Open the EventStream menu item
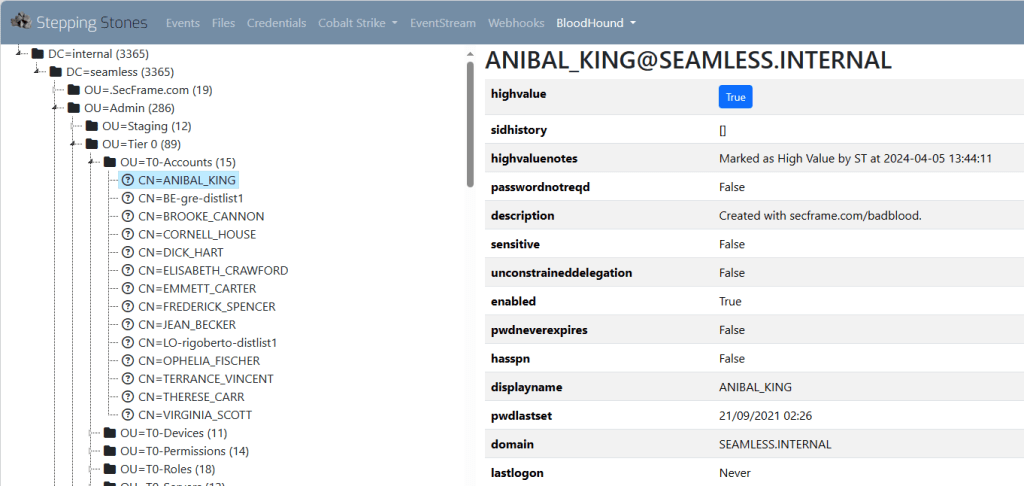Image resolution: width=1024 pixels, height=486 pixels. point(443,22)
